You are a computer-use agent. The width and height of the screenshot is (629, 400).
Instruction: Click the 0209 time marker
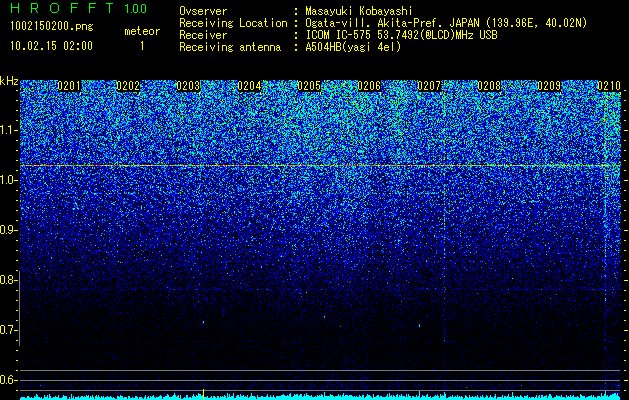[549, 86]
